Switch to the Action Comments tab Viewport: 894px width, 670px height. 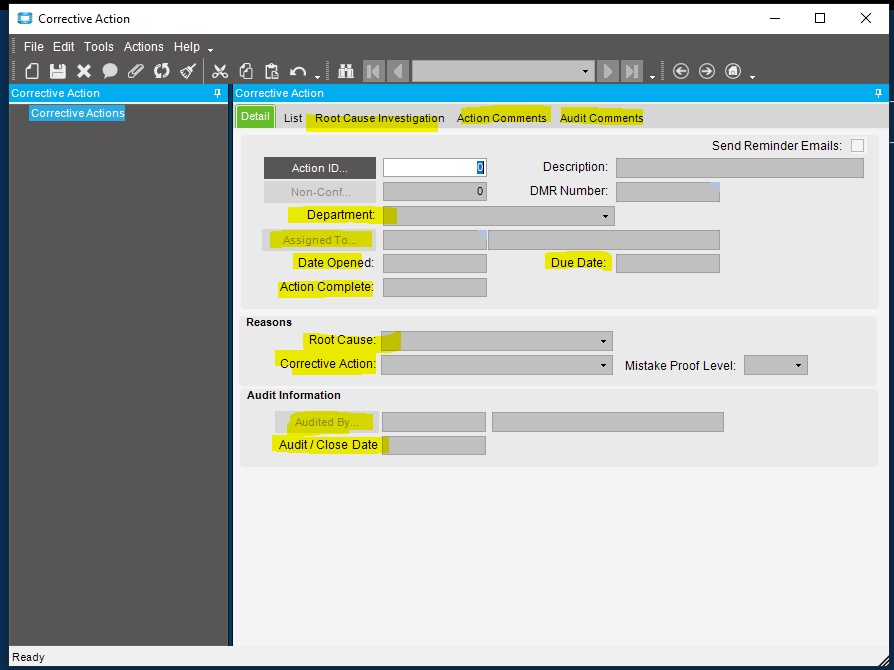[502, 118]
